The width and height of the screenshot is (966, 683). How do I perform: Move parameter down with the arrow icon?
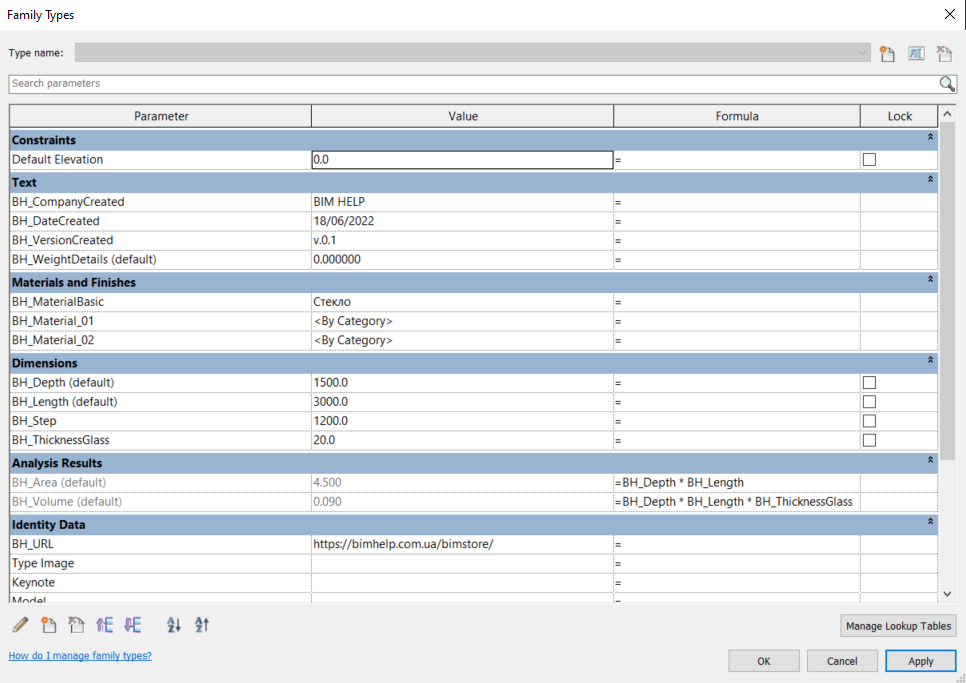click(x=132, y=625)
